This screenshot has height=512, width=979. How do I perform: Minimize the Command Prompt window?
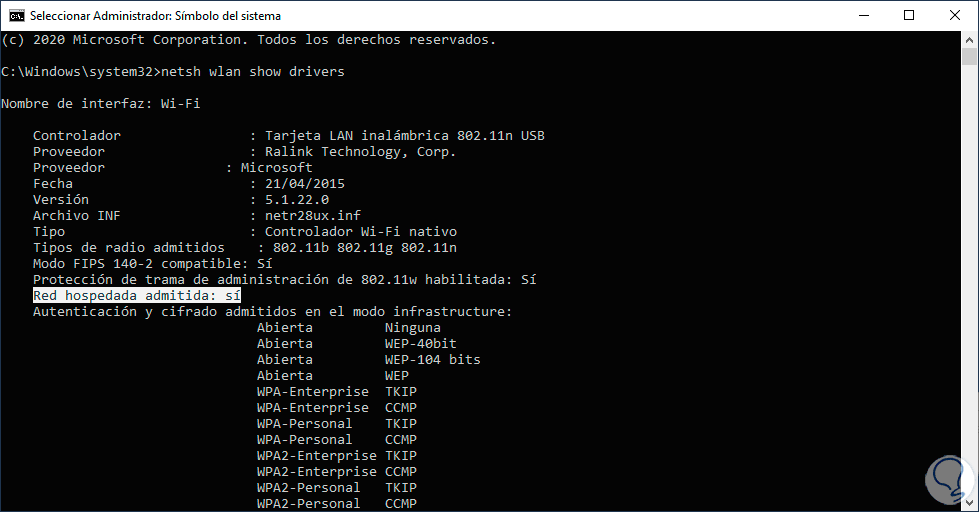862,16
